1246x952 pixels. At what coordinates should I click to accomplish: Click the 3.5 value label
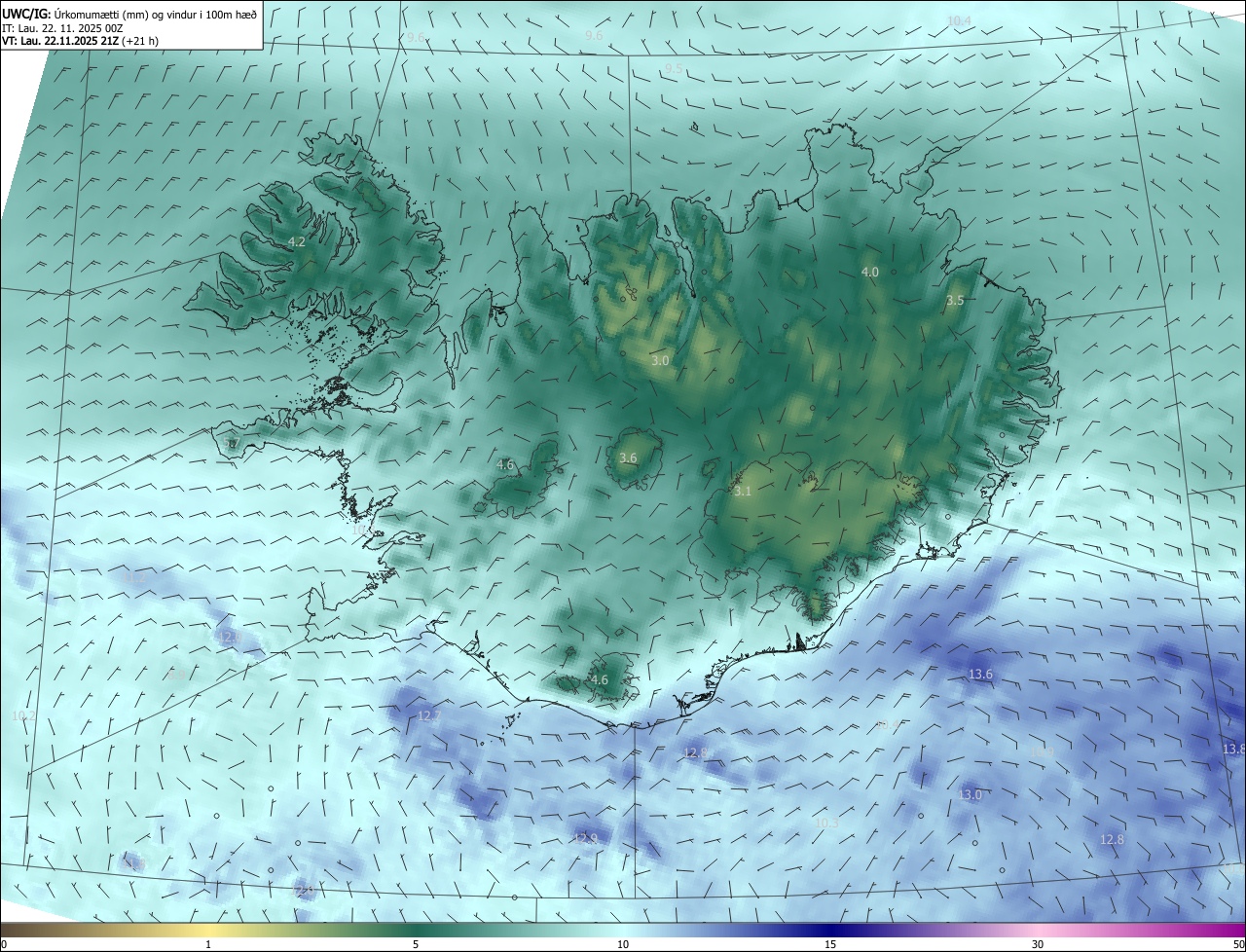point(955,300)
